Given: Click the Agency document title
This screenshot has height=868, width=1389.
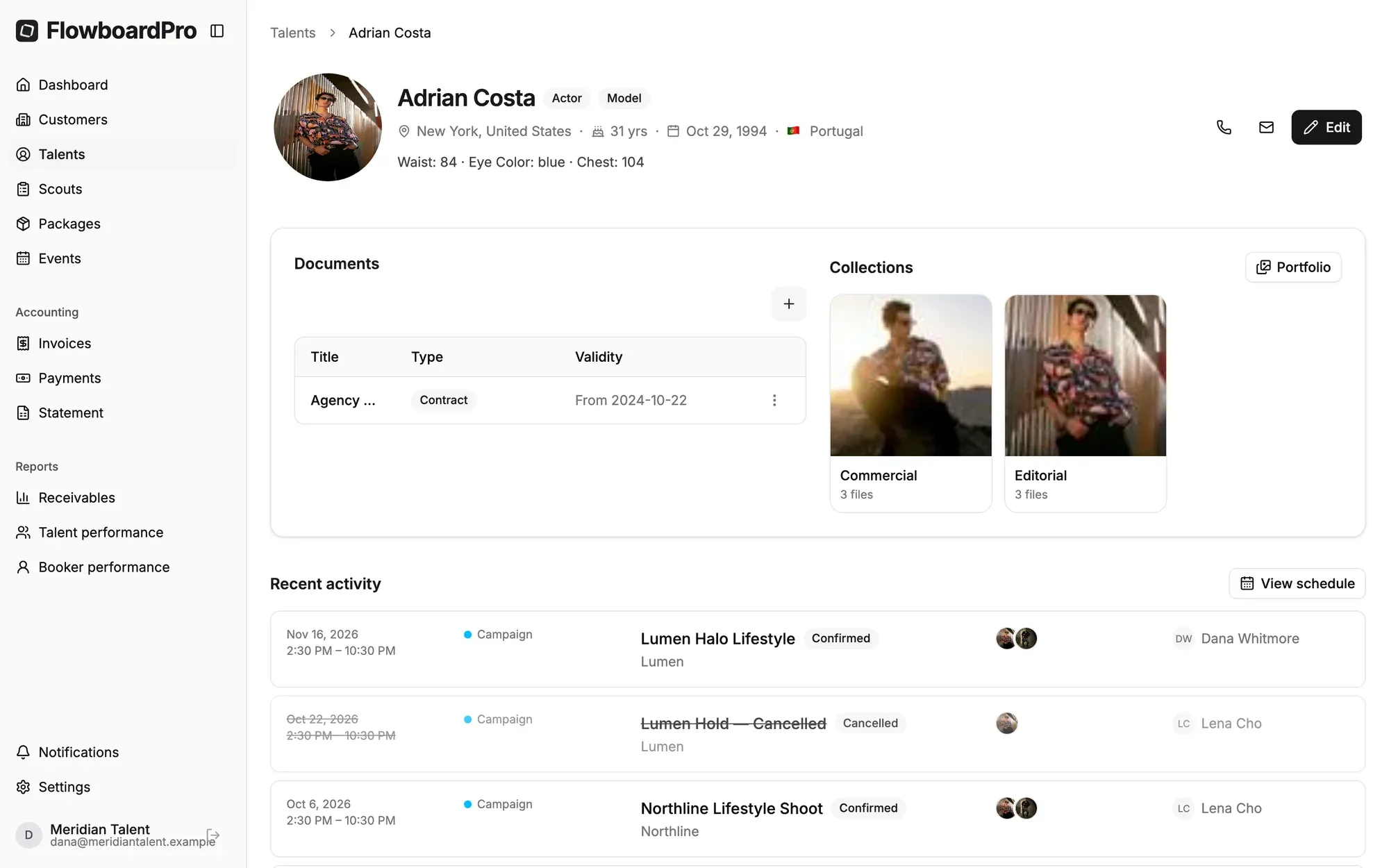Looking at the screenshot, I should tap(343, 400).
